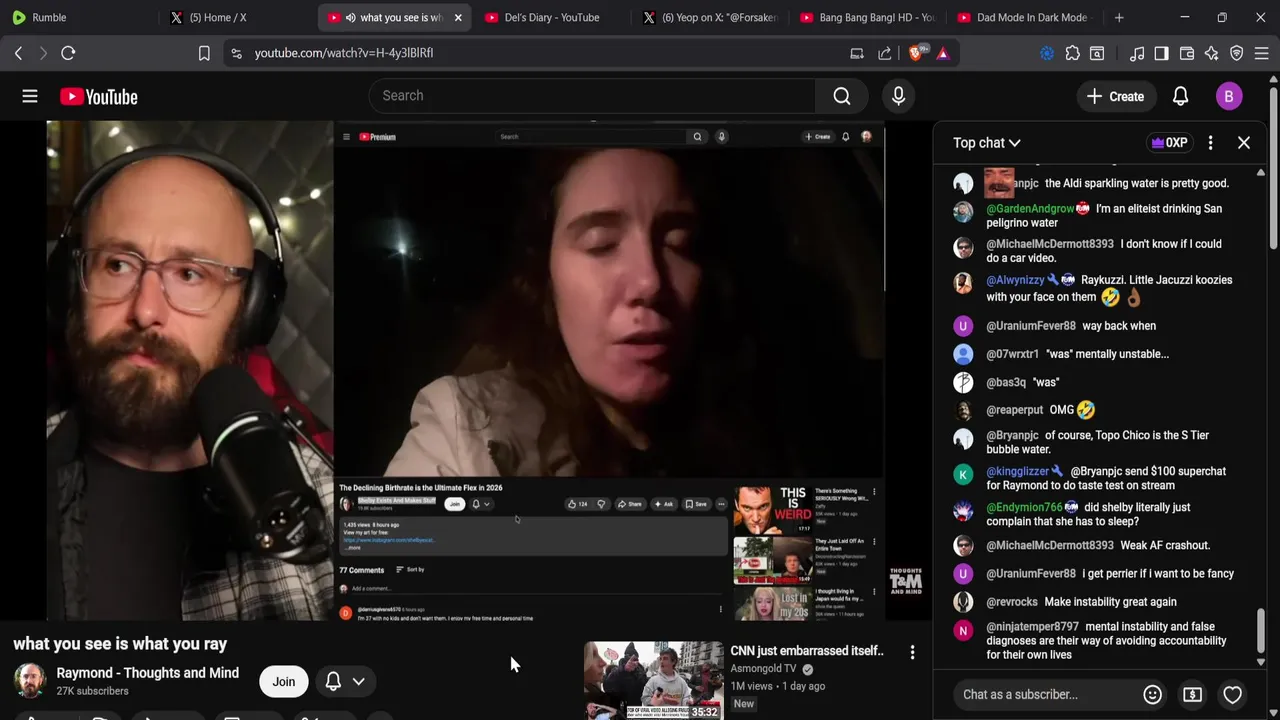The height and width of the screenshot is (720, 1280).
Task: Go back to the previous page
Action: 18,53
